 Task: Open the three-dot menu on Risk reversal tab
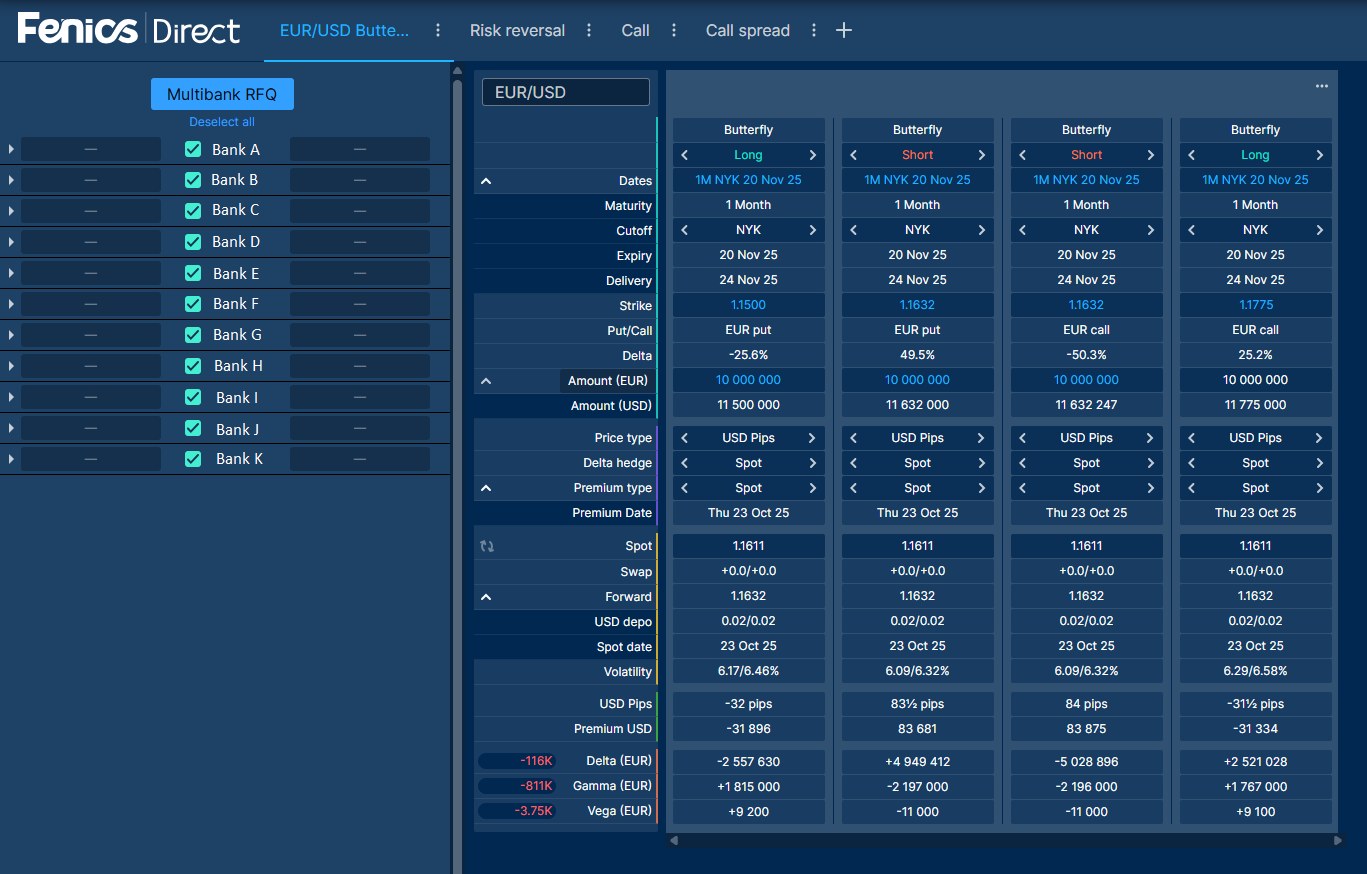click(589, 30)
